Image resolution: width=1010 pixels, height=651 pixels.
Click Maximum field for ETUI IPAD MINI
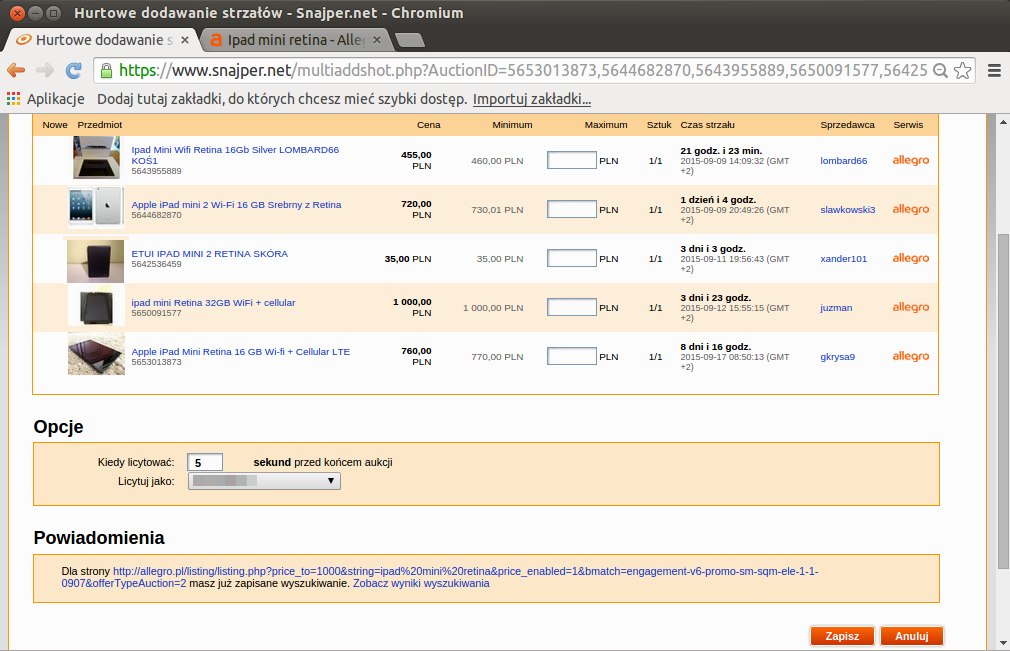[x=572, y=258]
